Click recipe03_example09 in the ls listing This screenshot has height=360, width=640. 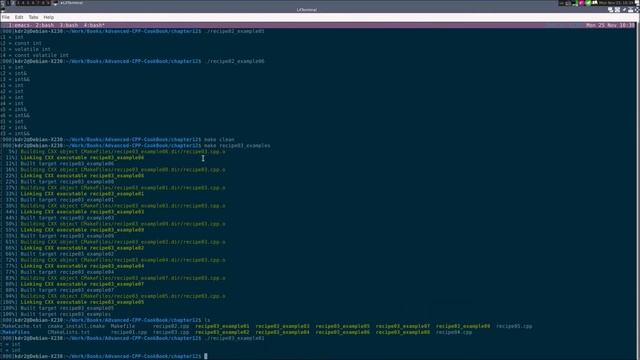coord(463,327)
